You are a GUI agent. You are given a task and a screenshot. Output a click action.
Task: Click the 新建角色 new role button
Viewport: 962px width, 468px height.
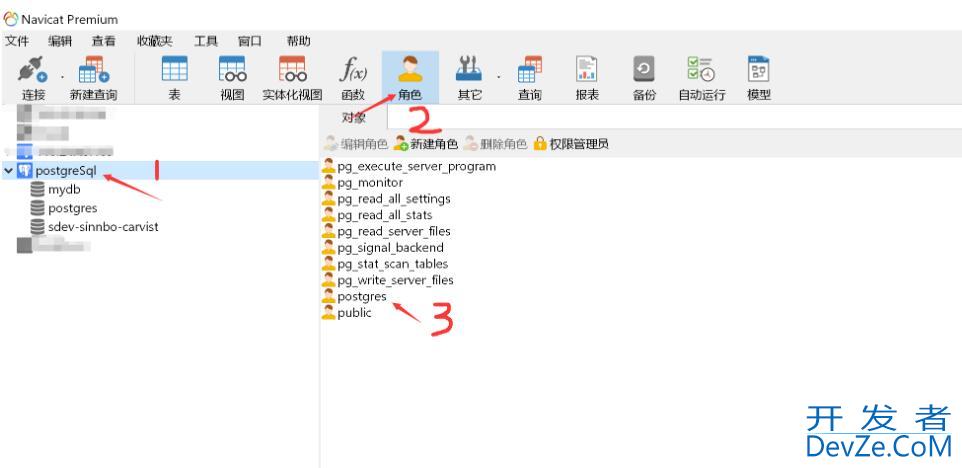pos(426,144)
